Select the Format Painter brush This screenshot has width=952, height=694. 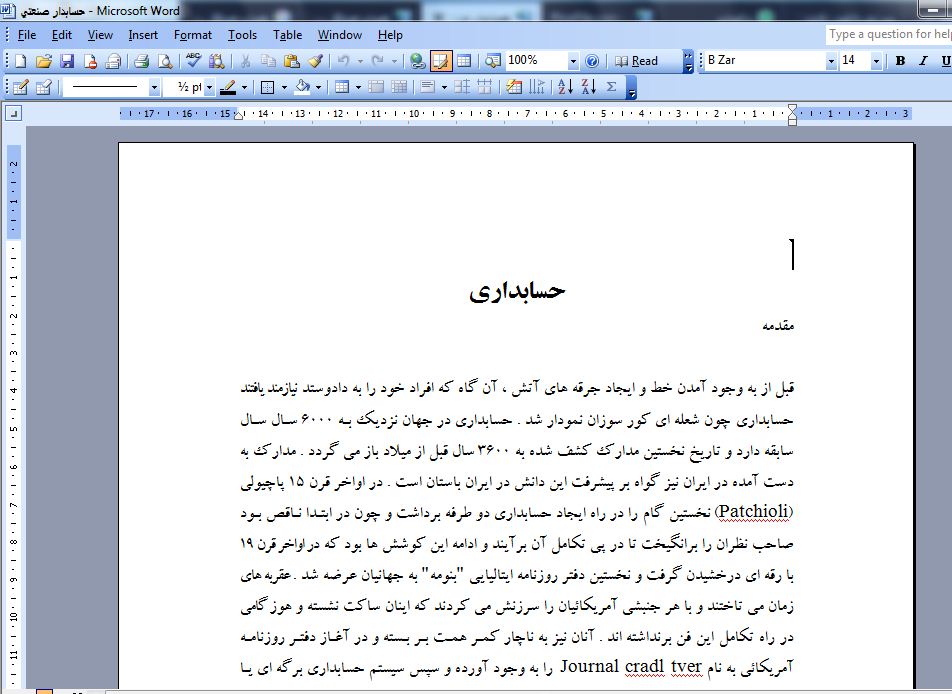(314, 61)
